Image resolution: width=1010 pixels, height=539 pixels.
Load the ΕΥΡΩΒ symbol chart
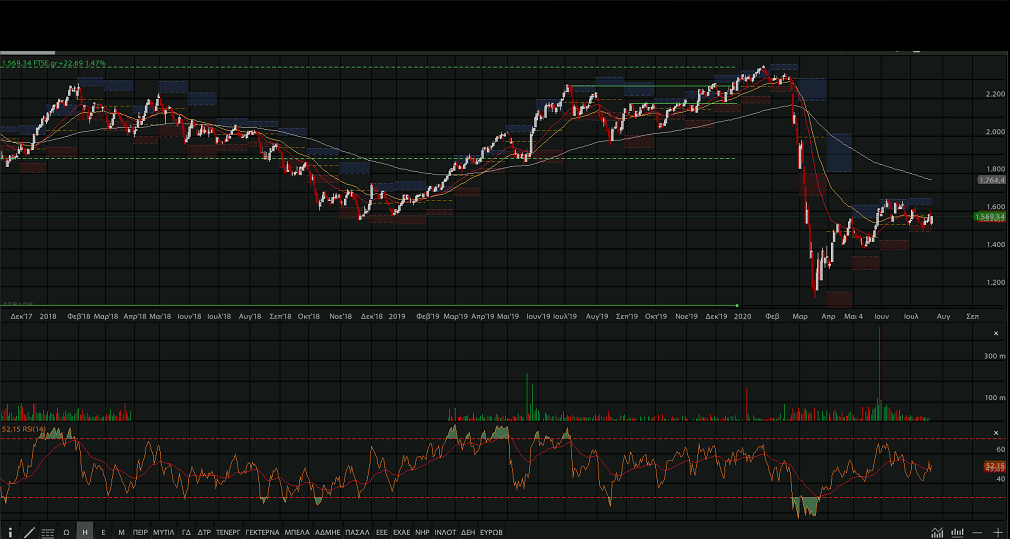[491, 532]
